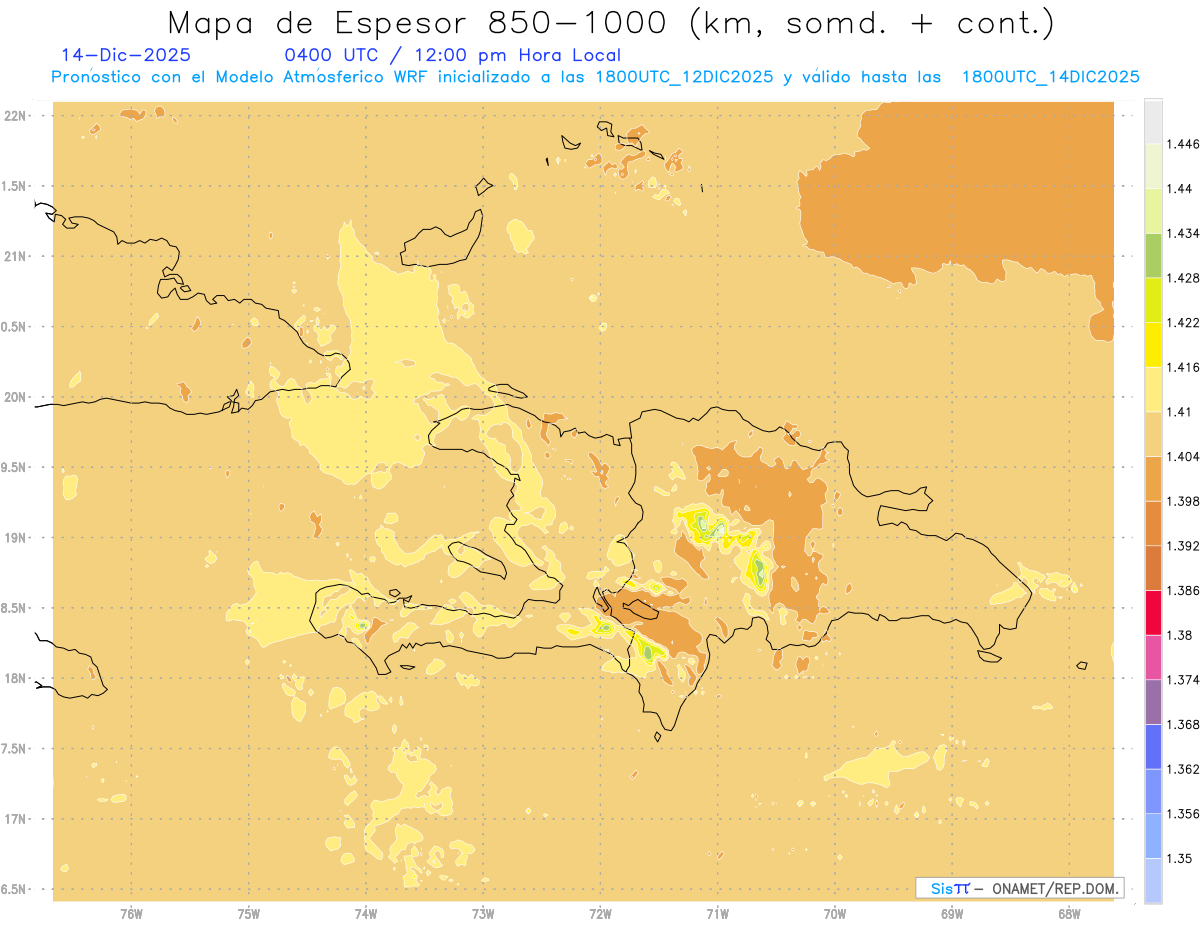Click the colorbar value 1.374

[x=1183, y=680]
